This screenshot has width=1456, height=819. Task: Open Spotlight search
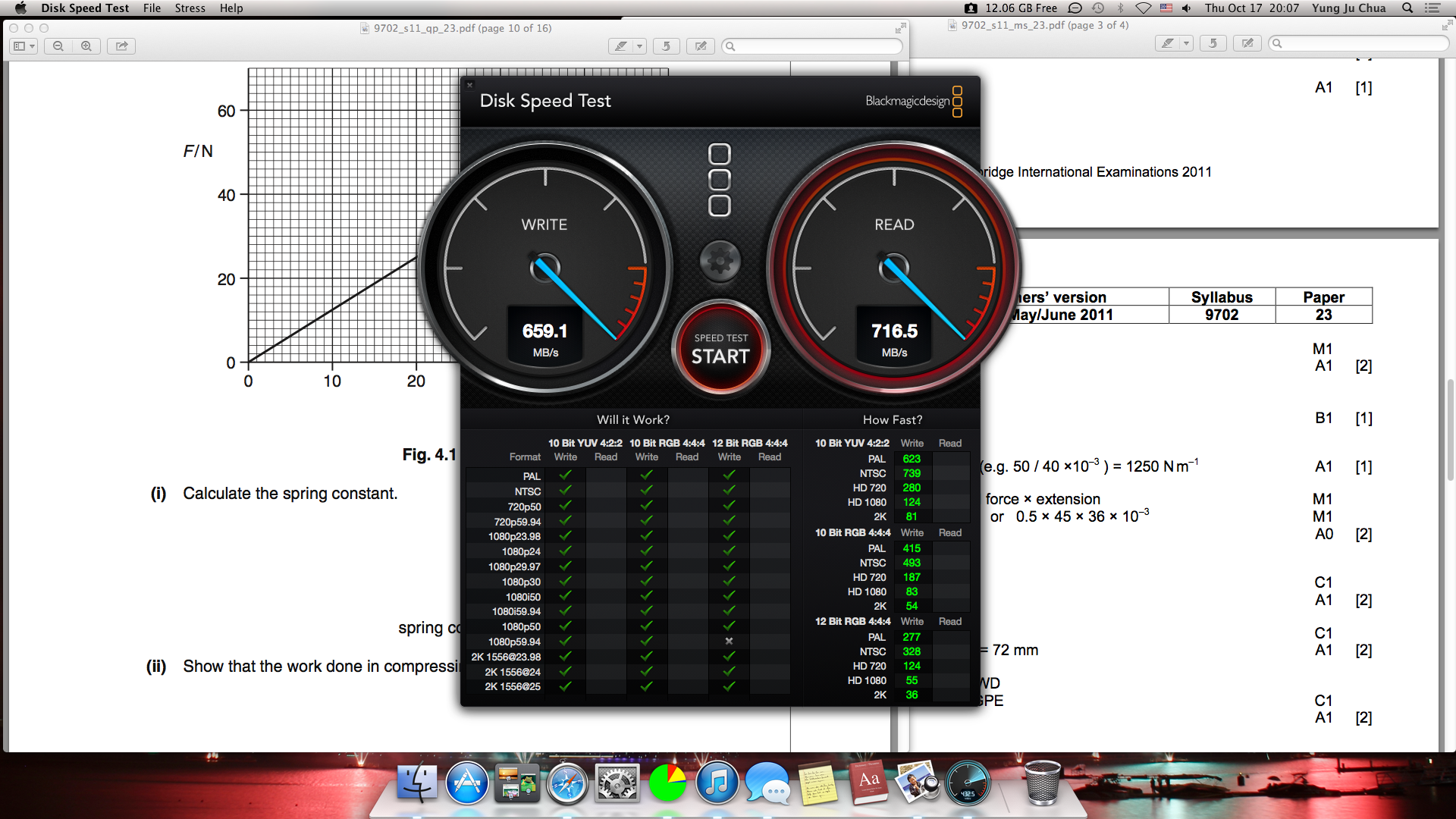point(1407,8)
